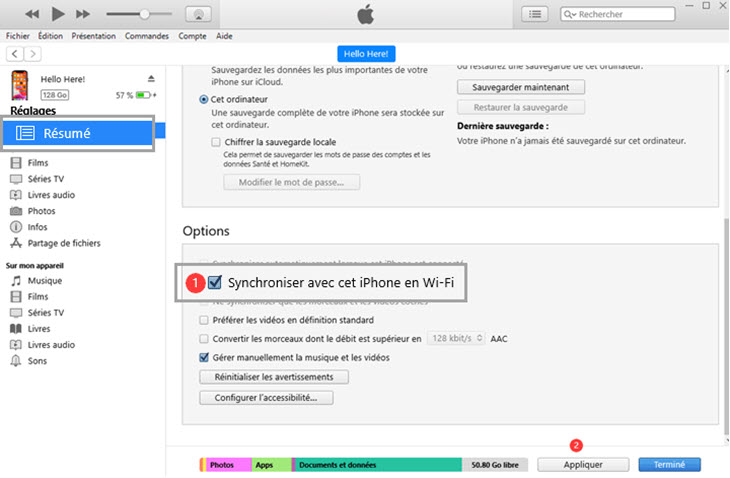Click the Documents et données storage segment
The image size is (730, 478).
(378, 465)
